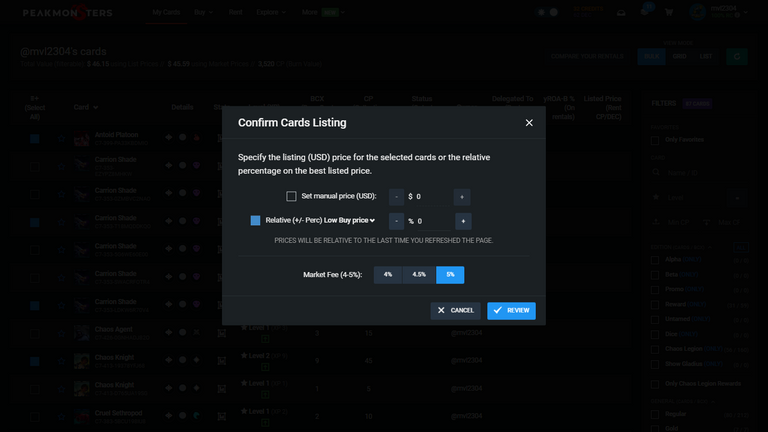Enable the Set manual price checkbox
This screenshot has width=768, height=432.
[x=291, y=196]
